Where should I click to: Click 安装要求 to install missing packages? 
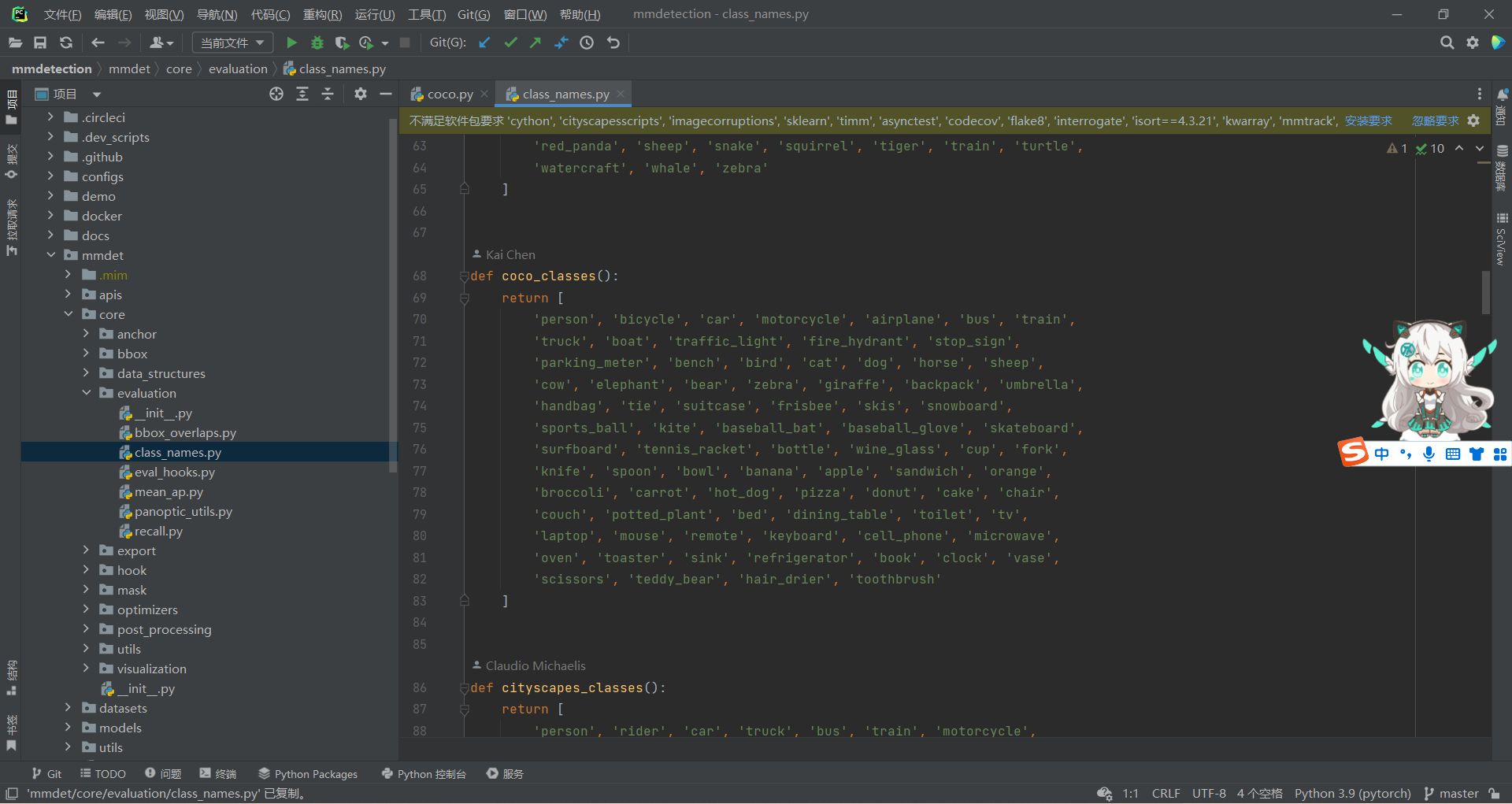coord(1370,120)
